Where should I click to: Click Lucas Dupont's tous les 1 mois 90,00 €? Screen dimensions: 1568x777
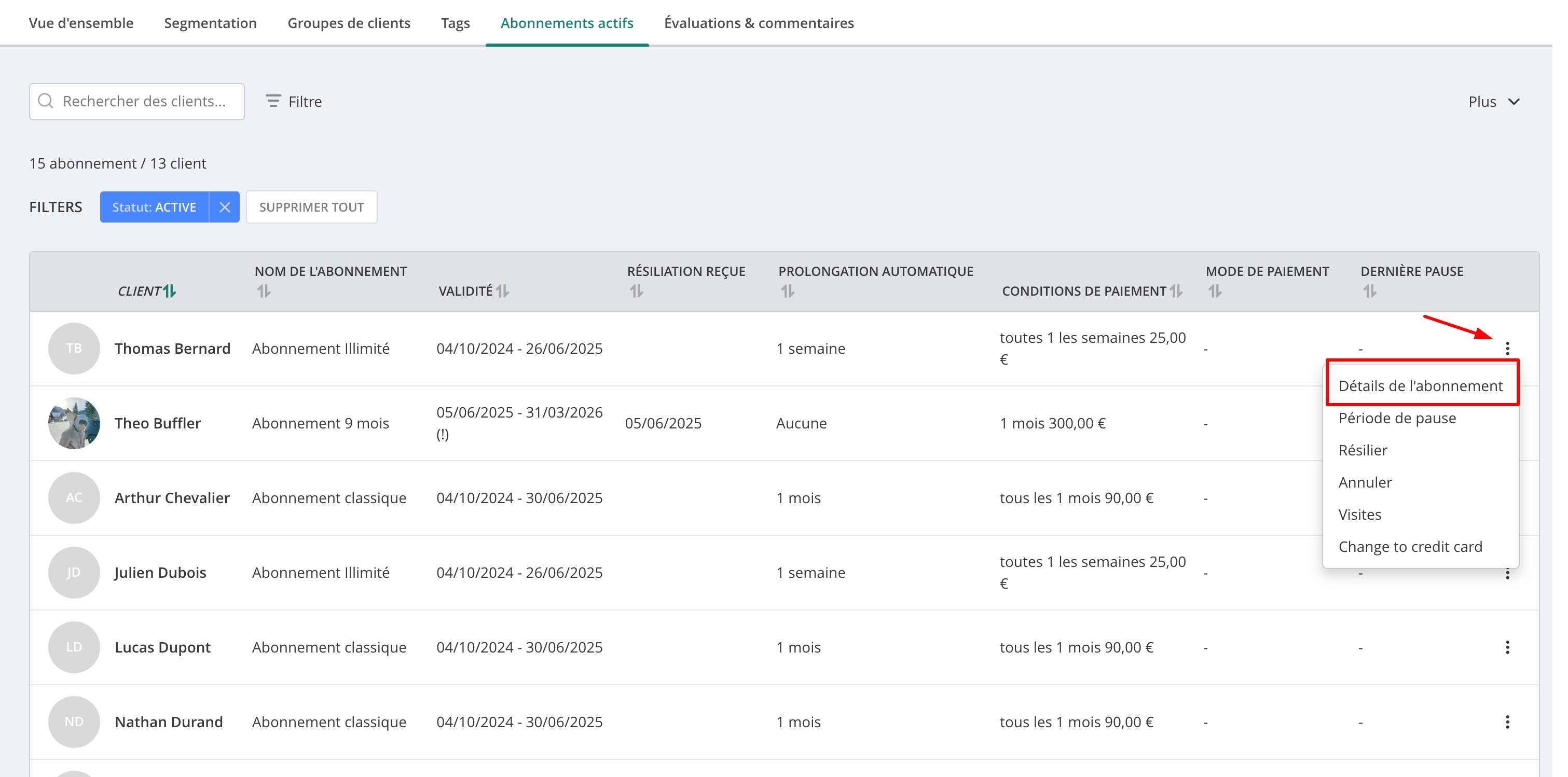point(1076,647)
